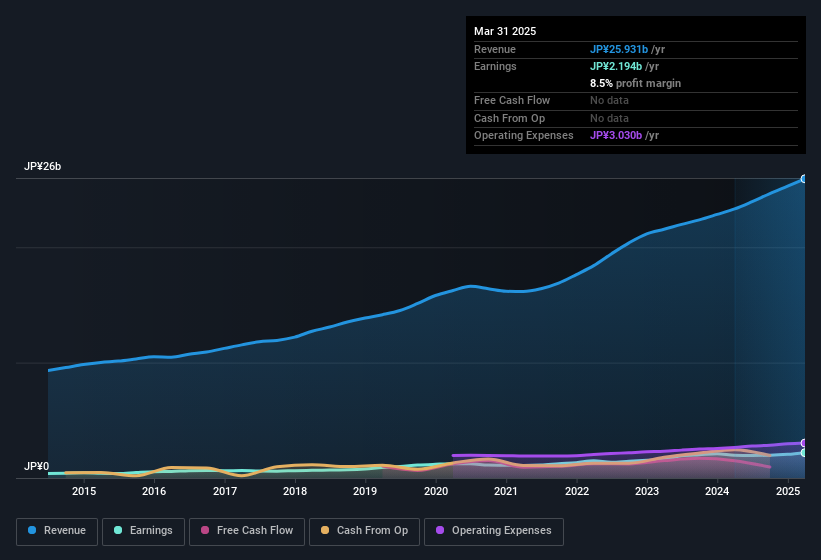Viewport: 821px width, 560px height.
Task: Click the JP¥3.030b operating expenses value
Action: pos(616,136)
